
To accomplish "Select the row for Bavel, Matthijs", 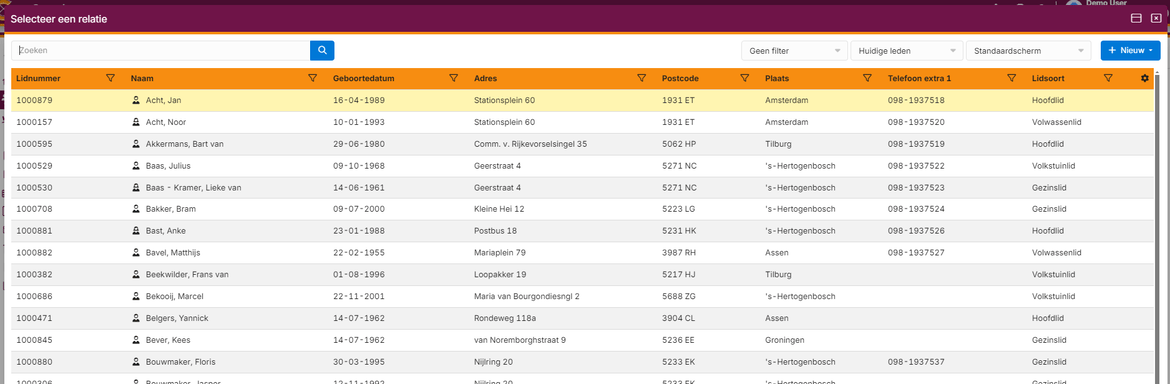I will coord(582,253).
